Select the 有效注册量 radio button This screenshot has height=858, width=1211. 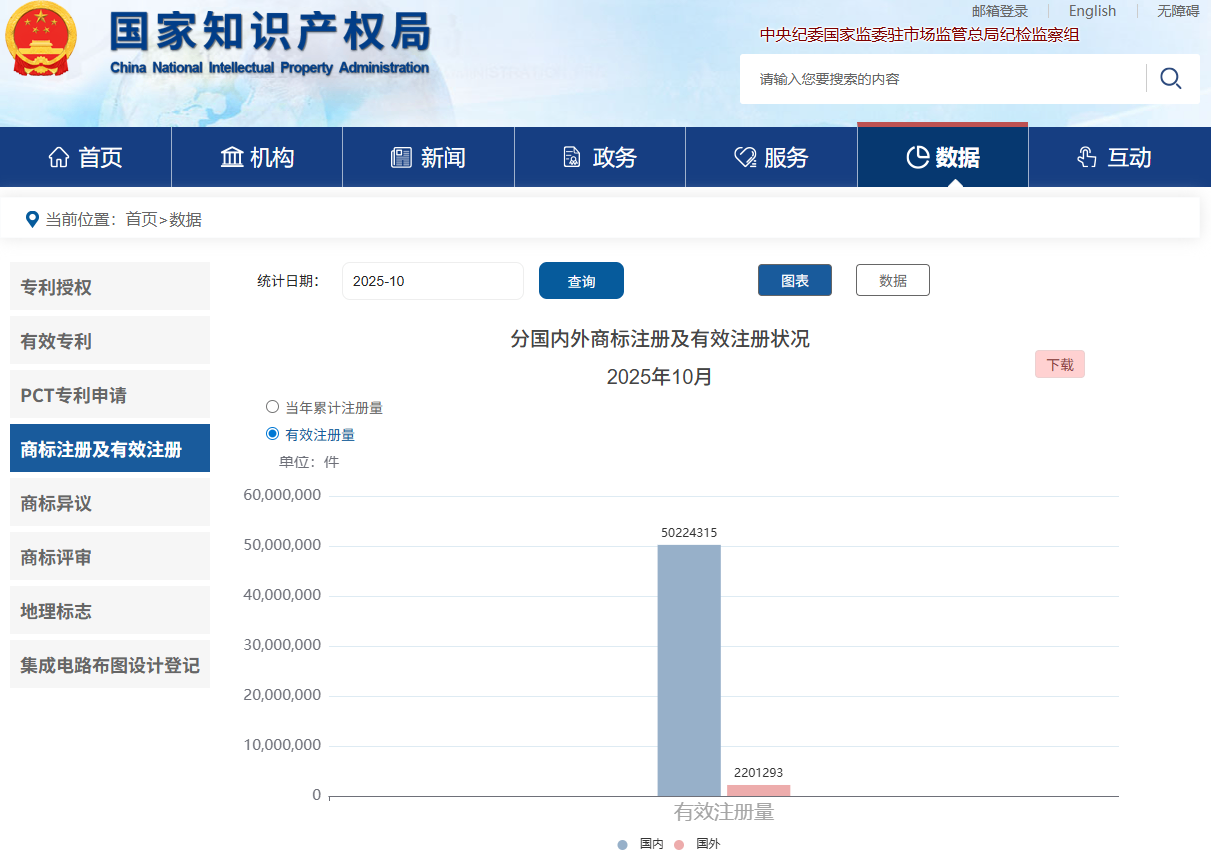pyautogui.click(x=272, y=434)
